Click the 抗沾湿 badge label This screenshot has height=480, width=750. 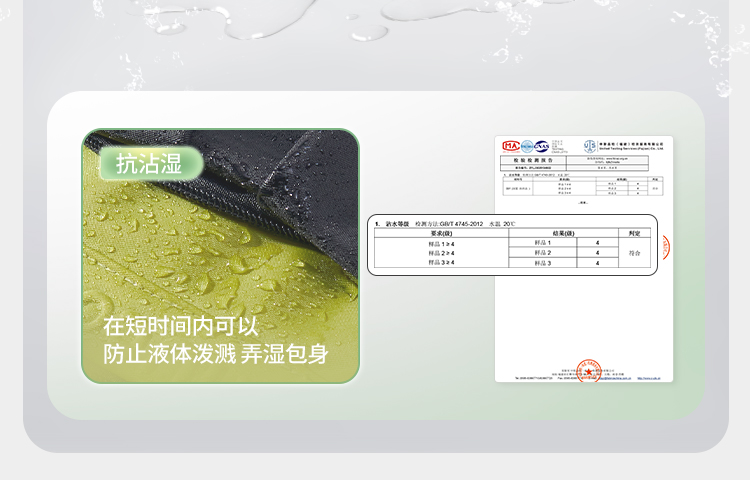(x=152, y=164)
